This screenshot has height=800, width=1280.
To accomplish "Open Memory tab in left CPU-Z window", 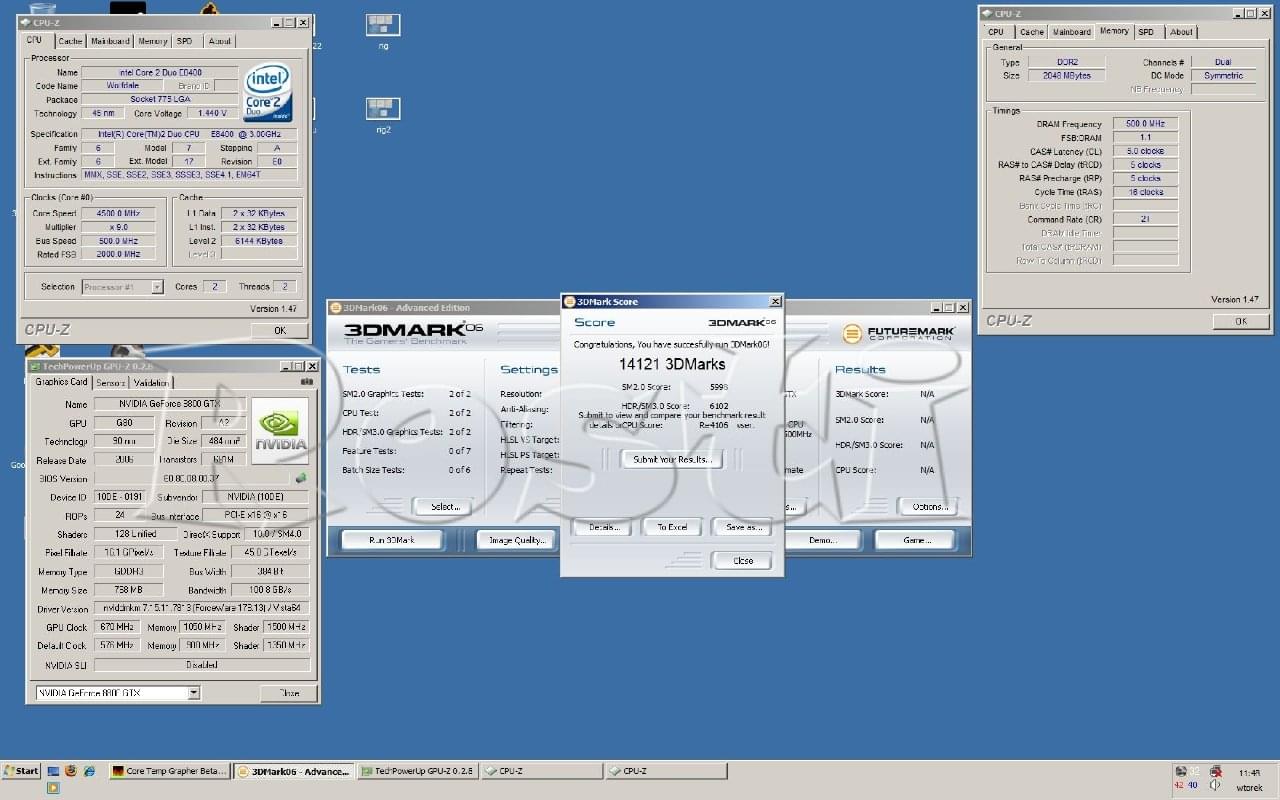I will point(153,41).
